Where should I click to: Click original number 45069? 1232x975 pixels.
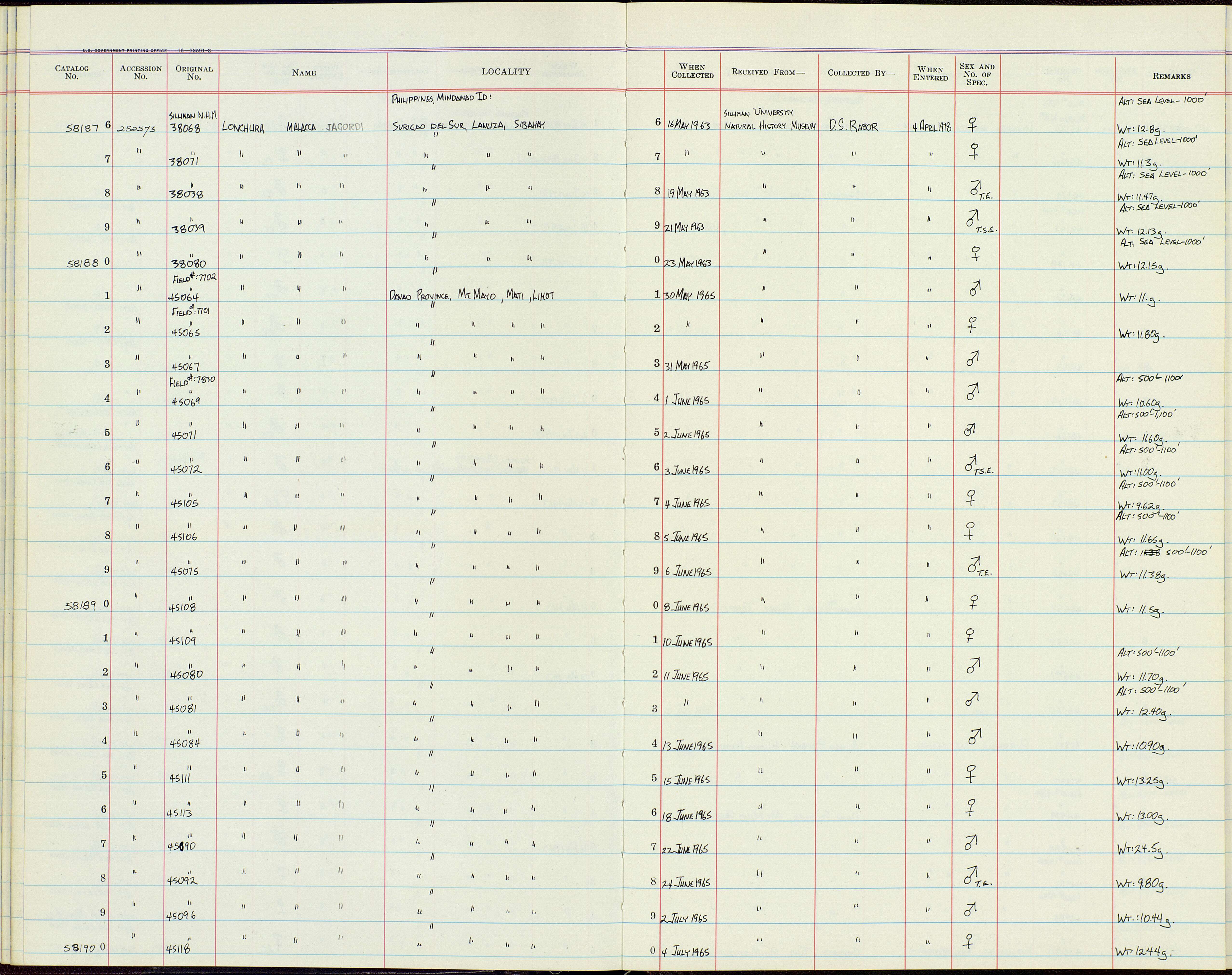pos(186,402)
